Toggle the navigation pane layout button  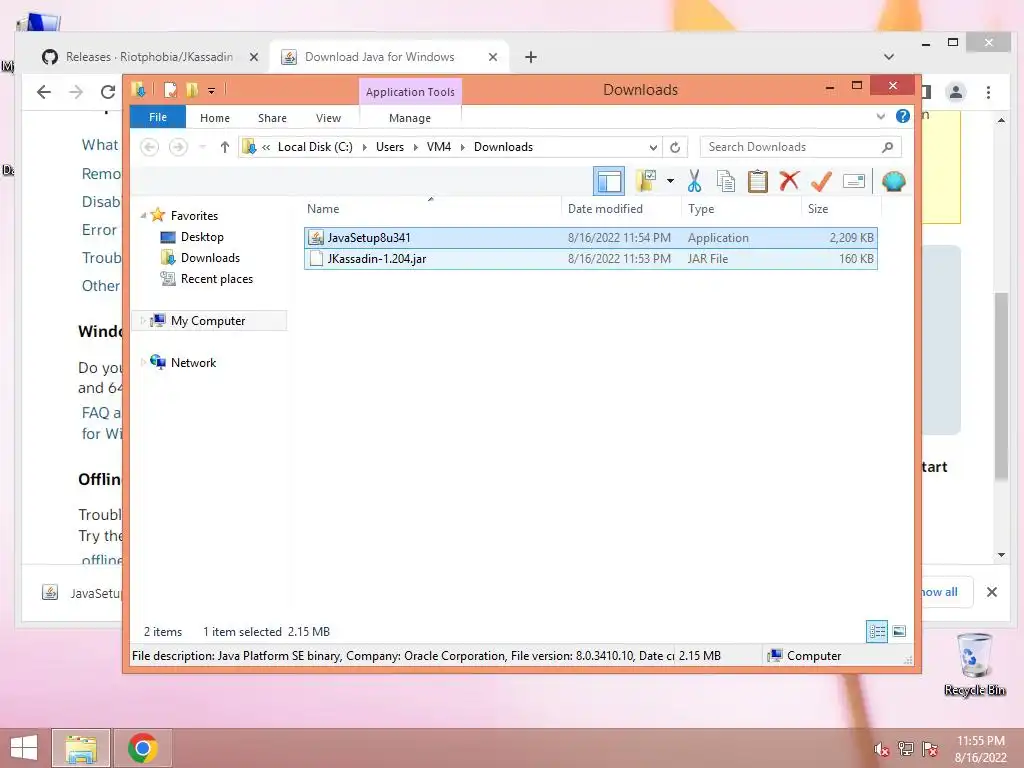click(609, 181)
